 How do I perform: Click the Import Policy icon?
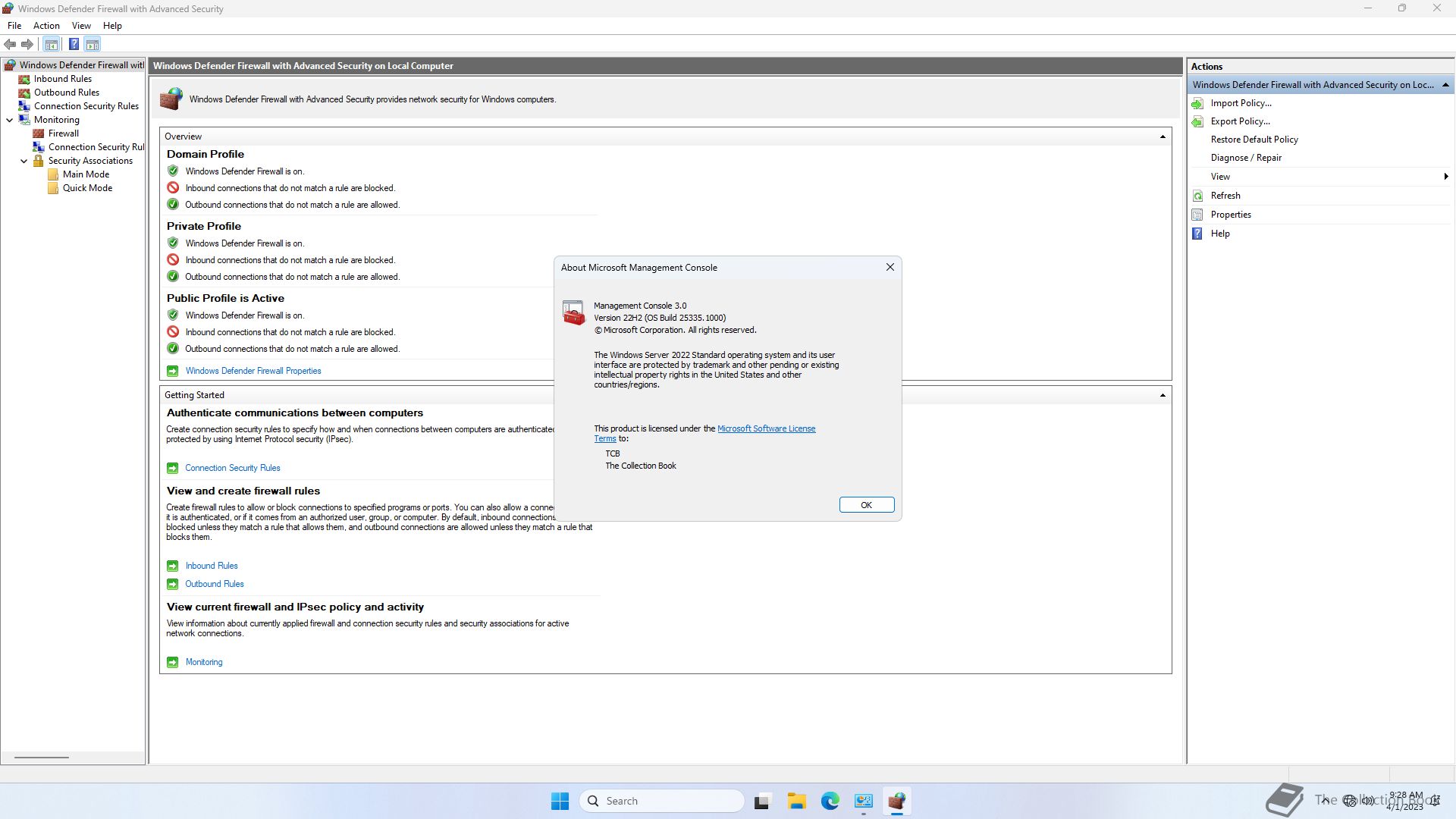pyautogui.click(x=1197, y=103)
